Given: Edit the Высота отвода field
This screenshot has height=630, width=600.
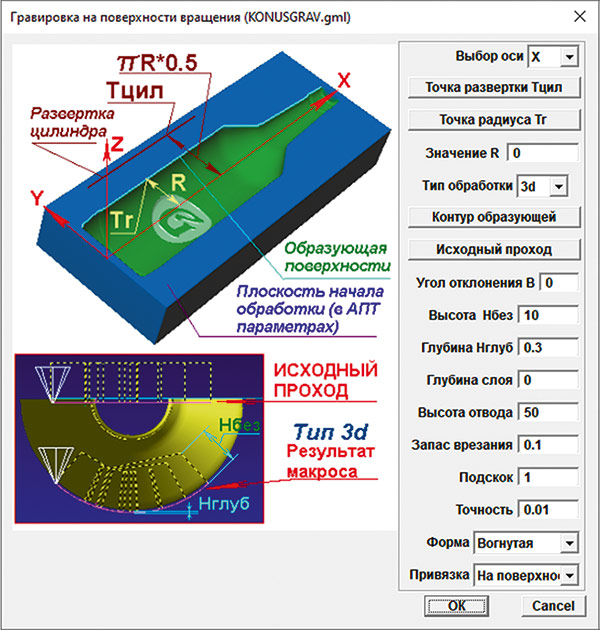Looking at the screenshot, I should (x=550, y=413).
